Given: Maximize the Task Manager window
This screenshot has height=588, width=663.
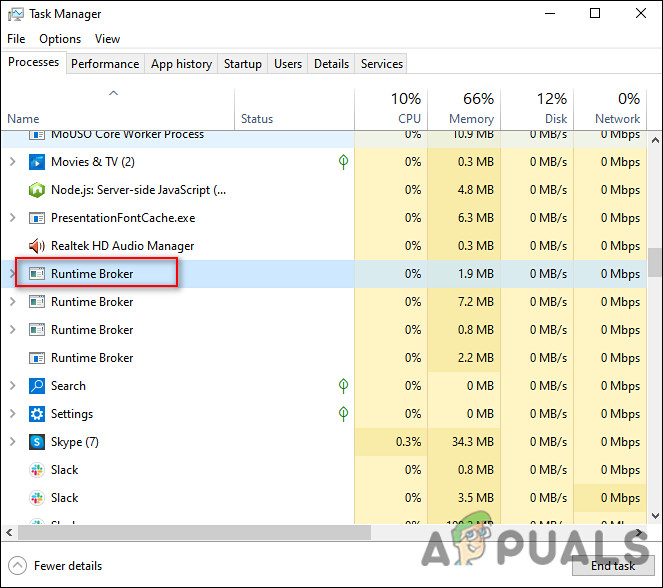Looking at the screenshot, I should [595, 14].
